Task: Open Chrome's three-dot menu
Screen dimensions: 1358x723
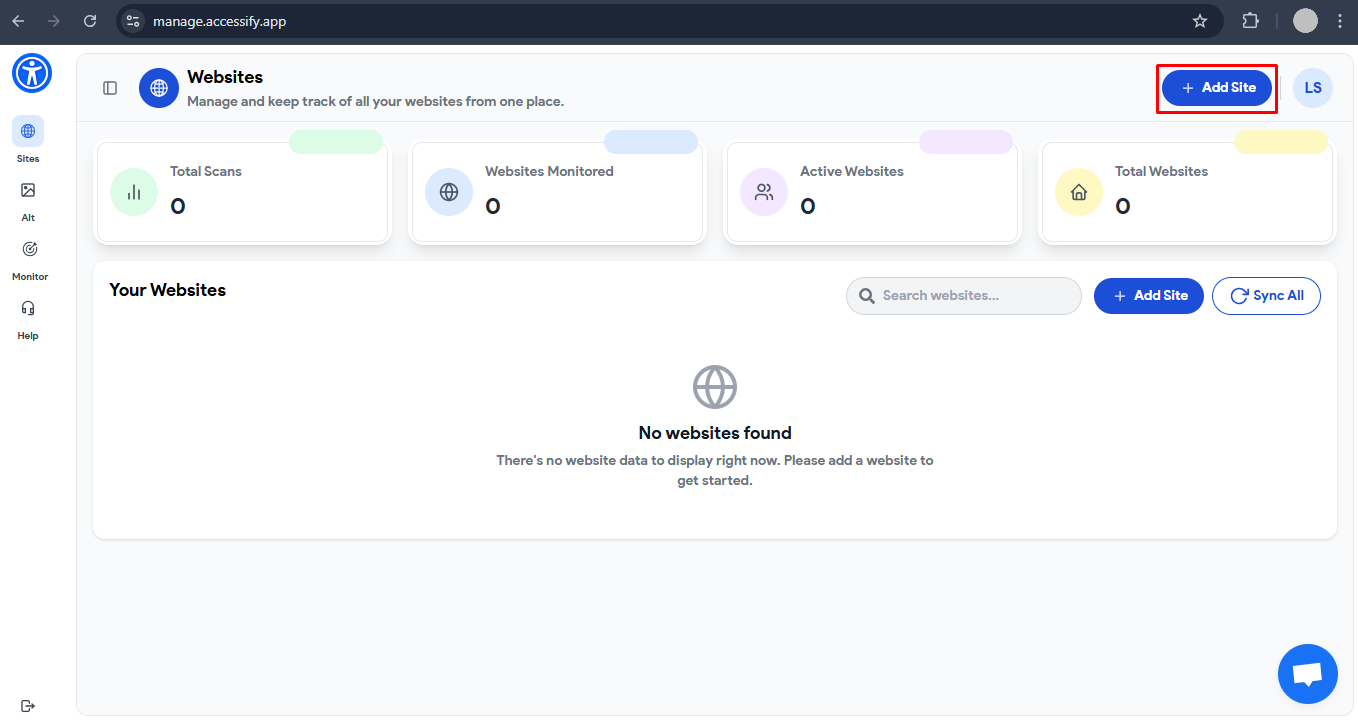Action: pyautogui.click(x=1339, y=20)
